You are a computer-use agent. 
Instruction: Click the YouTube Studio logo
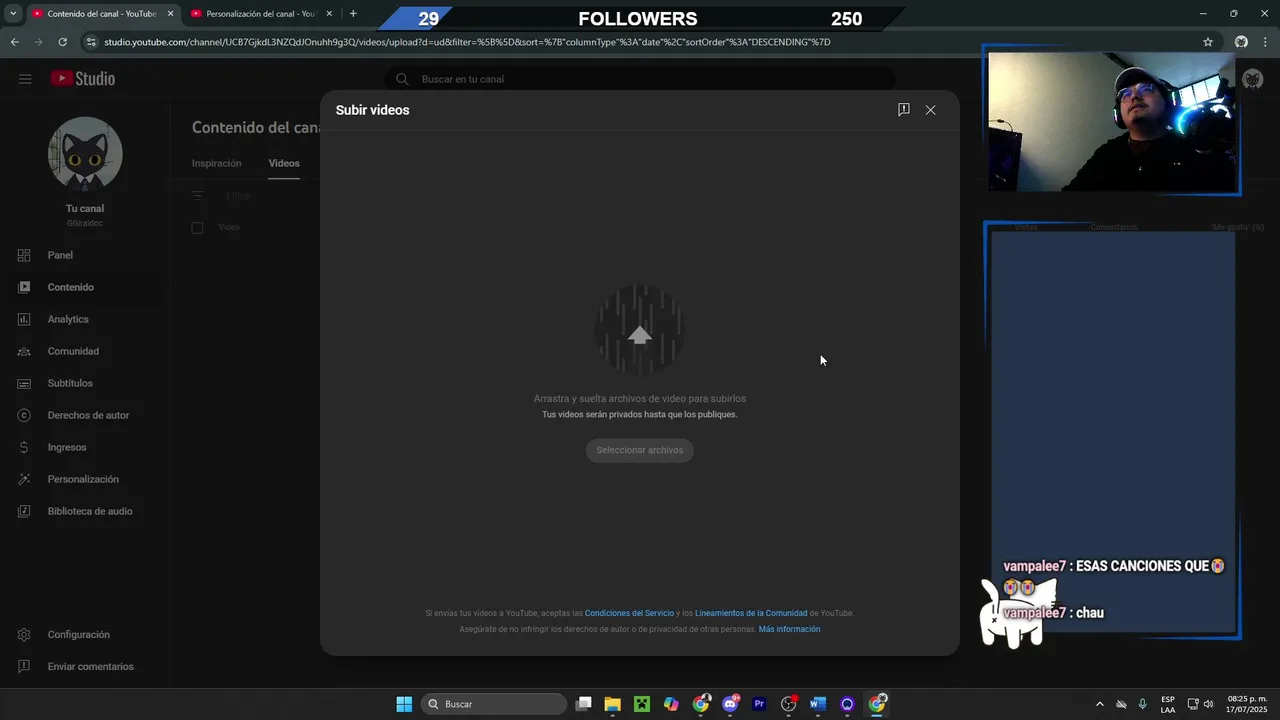pos(83,79)
